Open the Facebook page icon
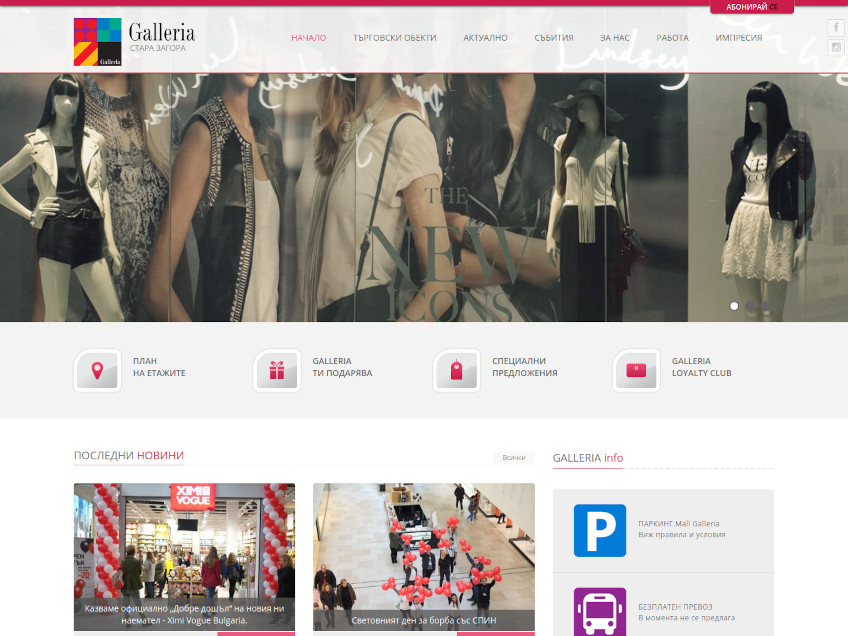 point(836,26)
